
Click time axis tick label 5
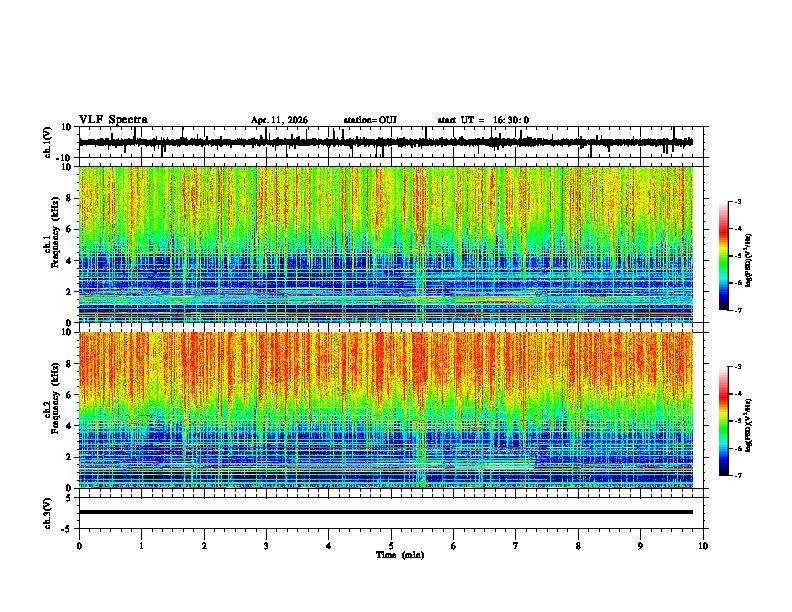tap(391, 546)
